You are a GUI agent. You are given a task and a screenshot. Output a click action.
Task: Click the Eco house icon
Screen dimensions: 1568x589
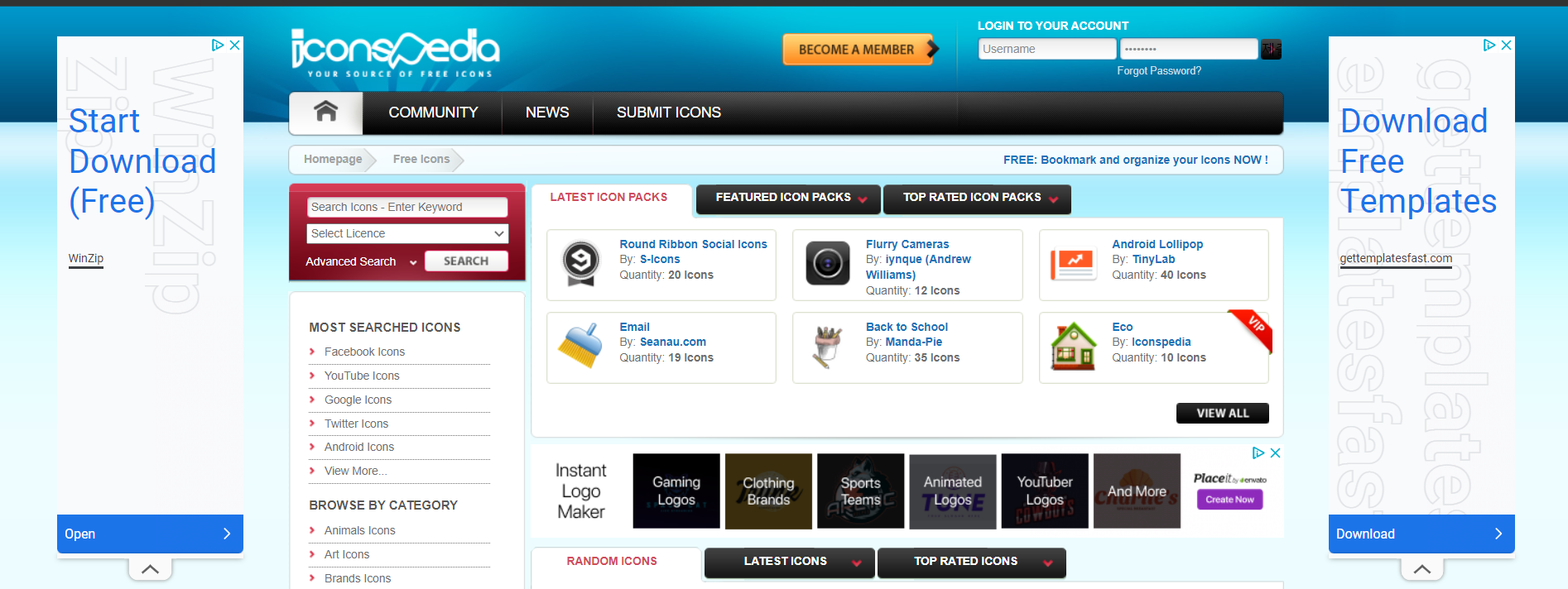pos(1074,346)
